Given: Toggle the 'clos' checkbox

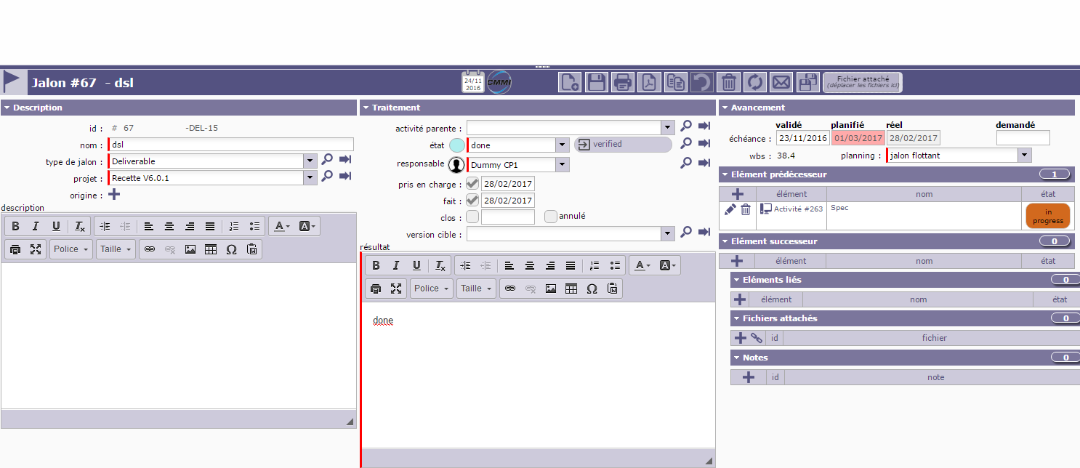Looking at the screenshot, I should tap(473, 216).
